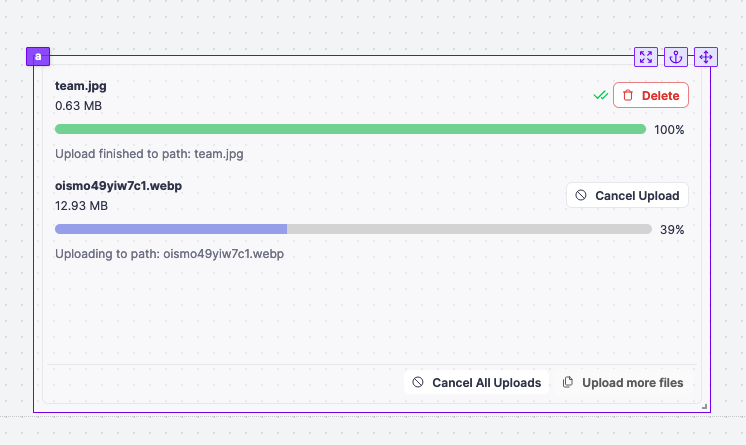Click the team.jpg file name
This screenshot has height=445, width=746.
tap(81, 86)
